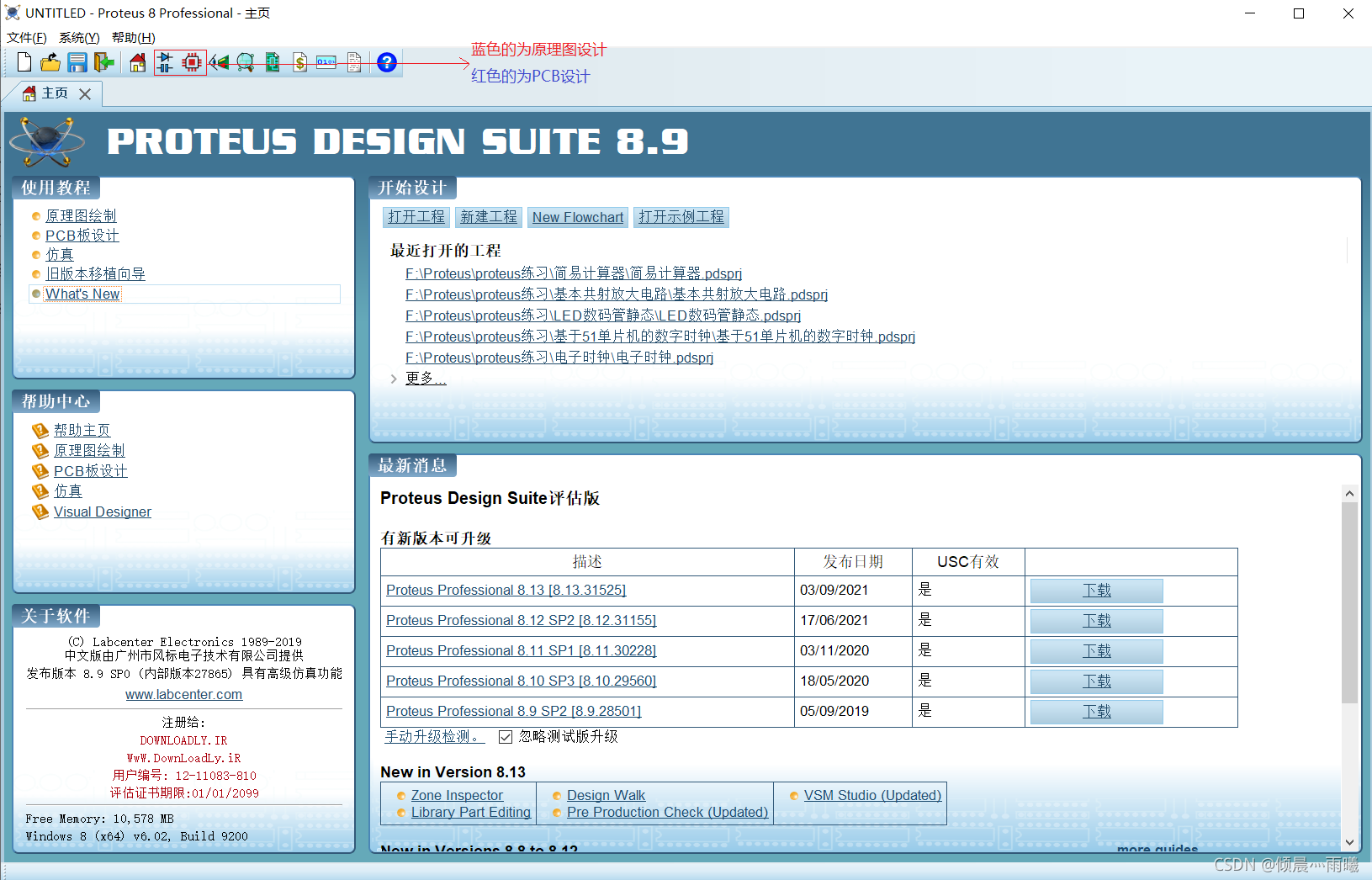This screenshot has height=880, width=1372.
Task: Close the project using the door icon
Action: 103,62
